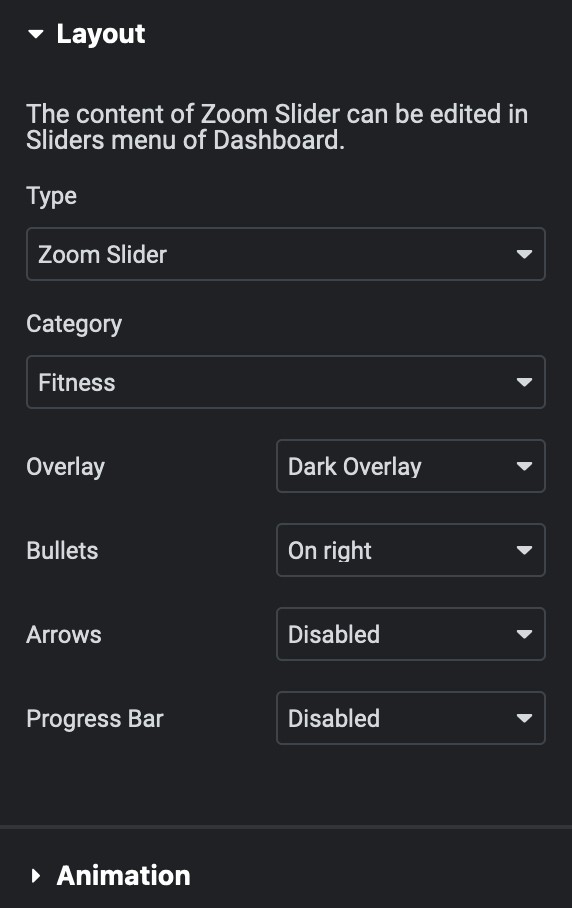
Task: Click the Animation section heading text
Action: 123,876
